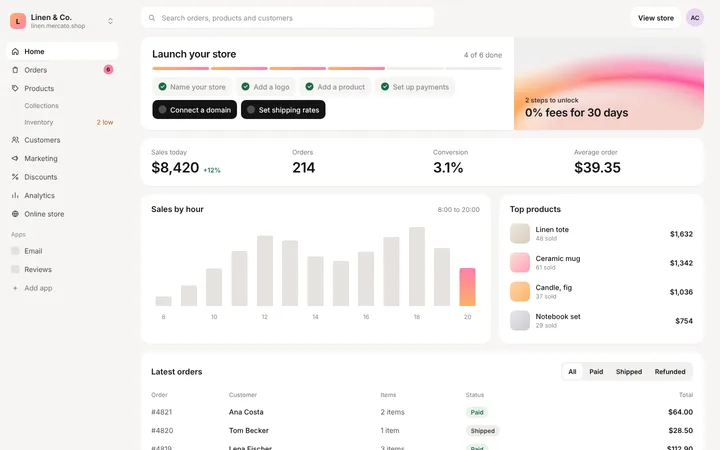
Task: Click the highlighted pink bar at hour 20
Action: click(x=467, y=287)
